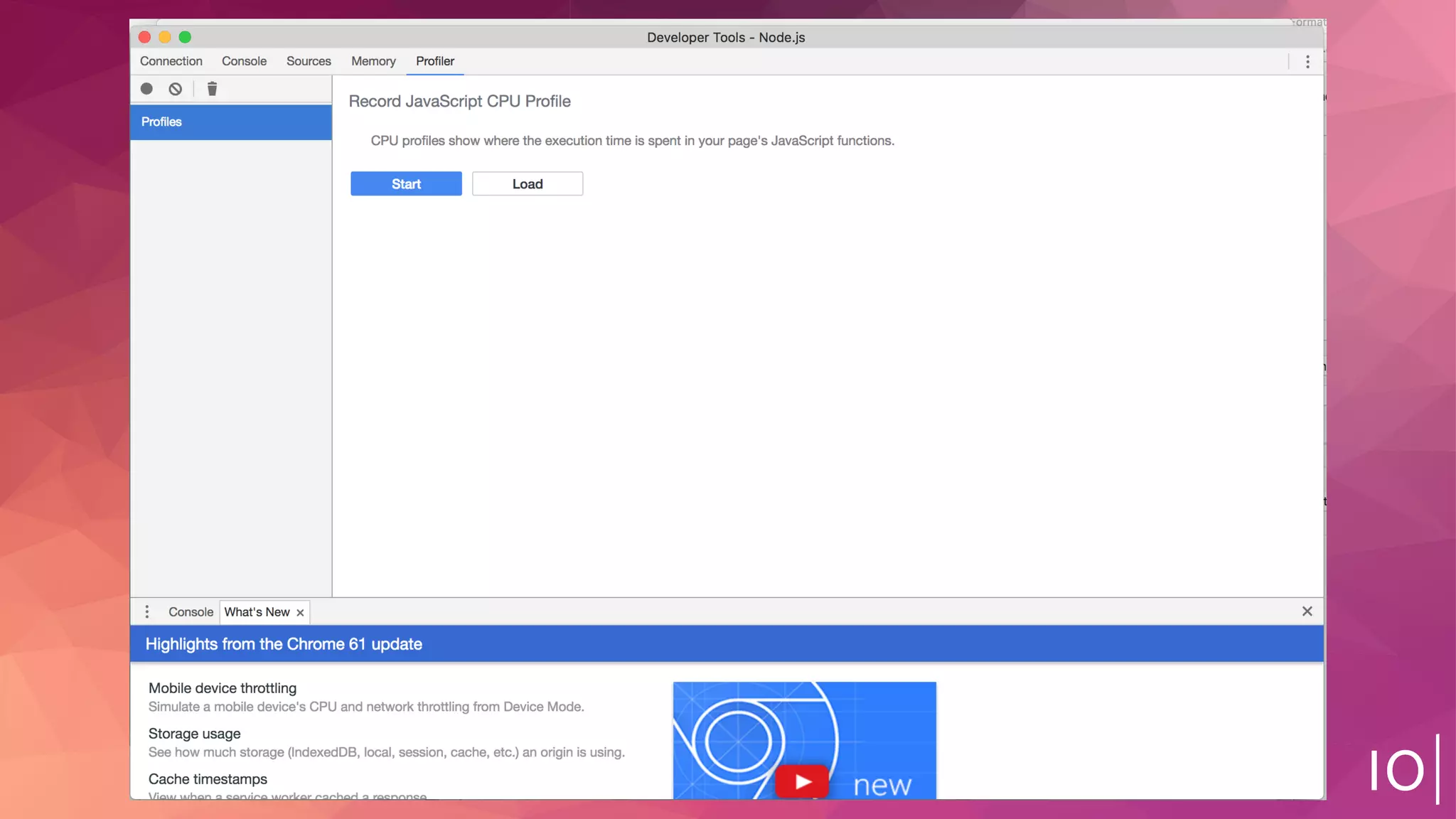Close the What's New drawer tab

tap(300, 612)
